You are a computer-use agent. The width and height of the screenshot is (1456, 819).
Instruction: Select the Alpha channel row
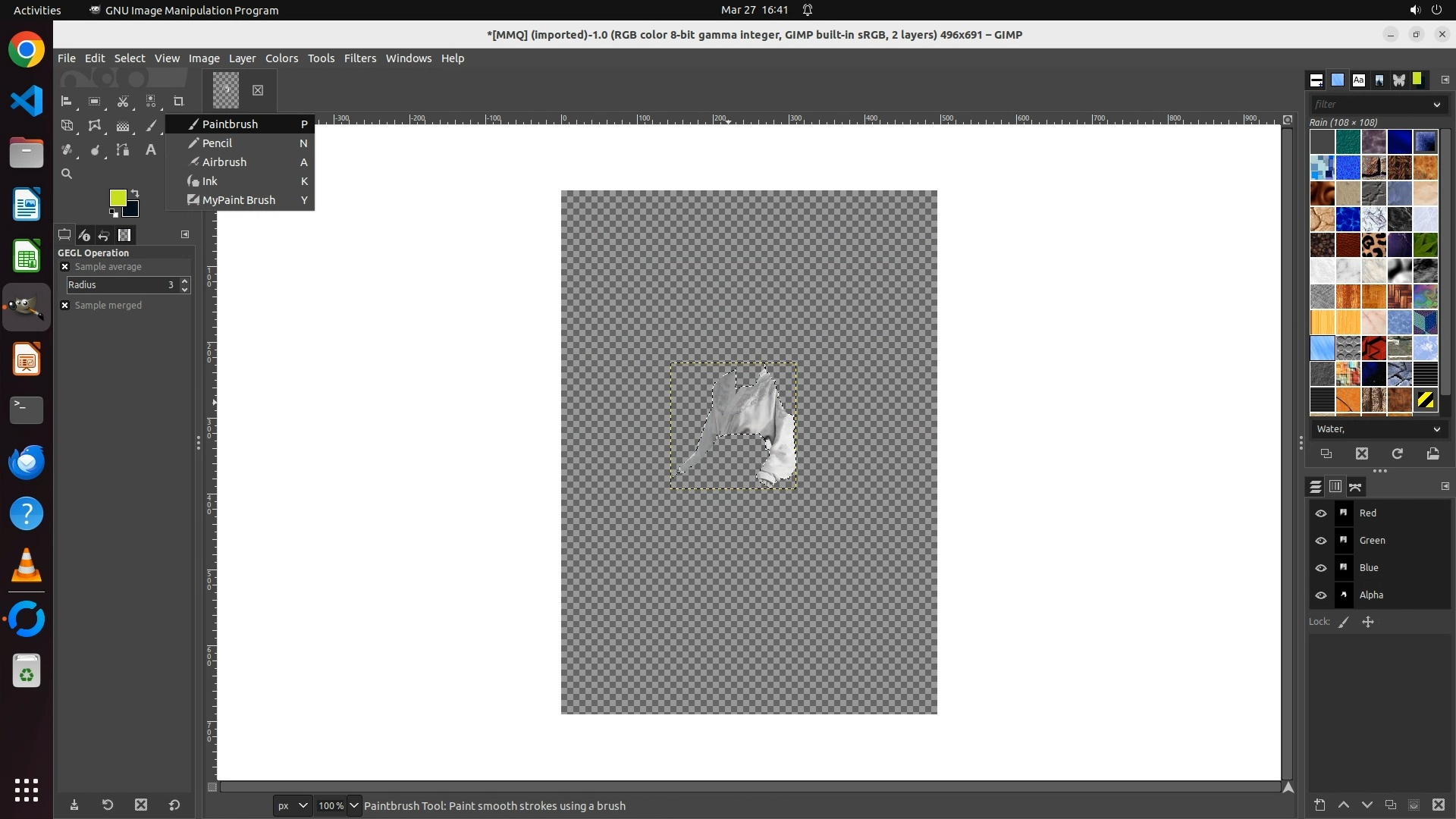pos(1371,595)
